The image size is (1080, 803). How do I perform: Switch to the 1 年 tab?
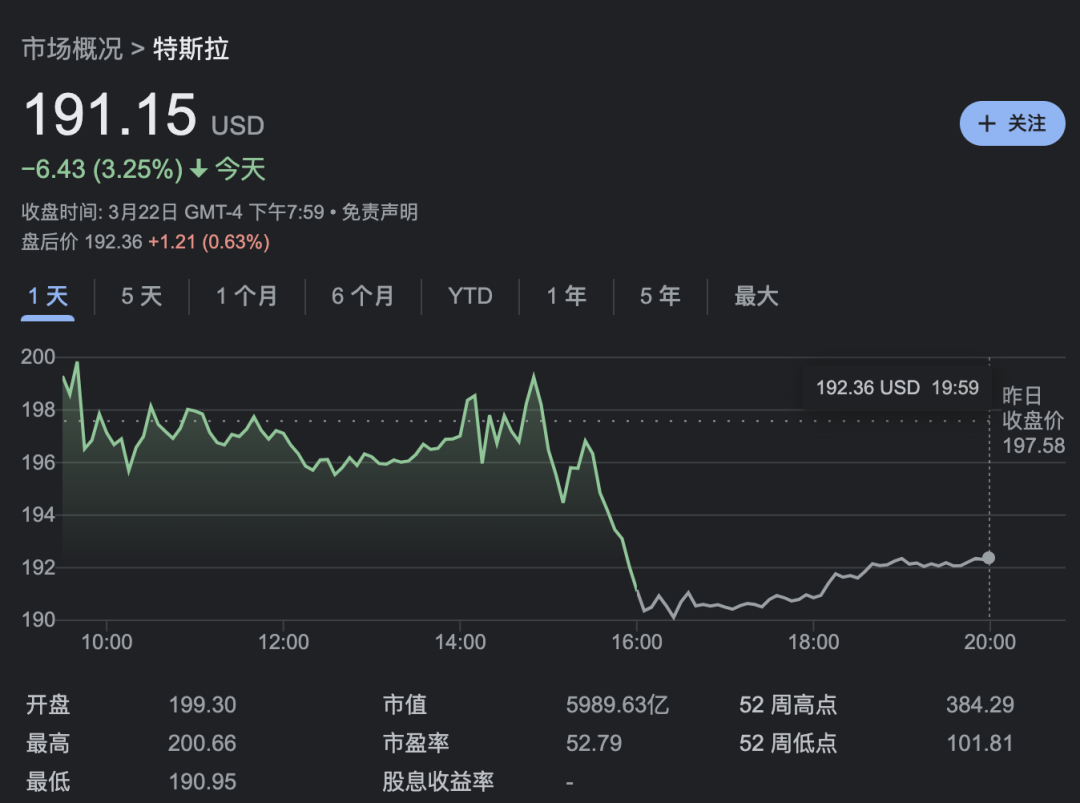point(566,296)
